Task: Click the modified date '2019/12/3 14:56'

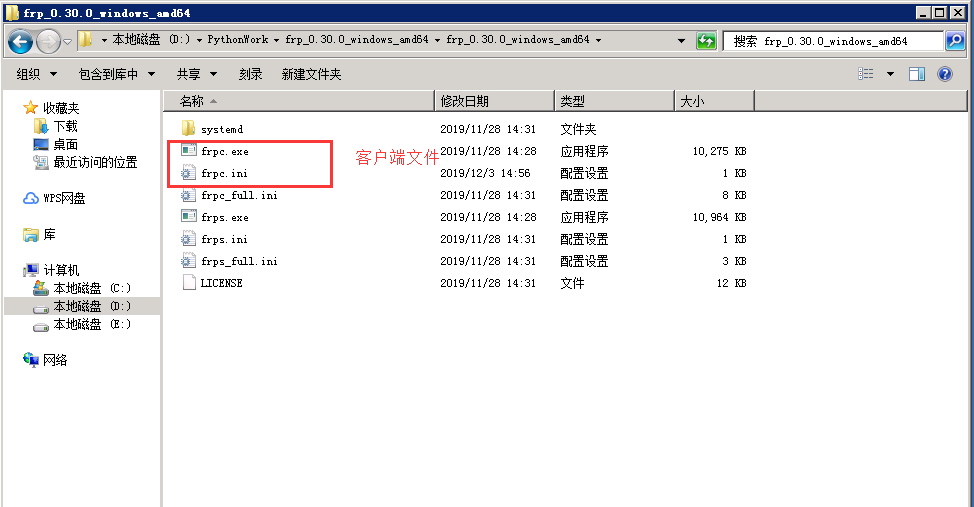Action: [x=485, y=173]
